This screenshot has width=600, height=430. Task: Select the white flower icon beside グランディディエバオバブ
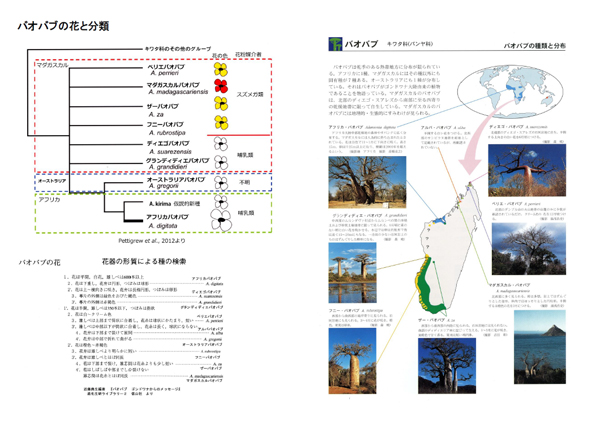(221, 163)
